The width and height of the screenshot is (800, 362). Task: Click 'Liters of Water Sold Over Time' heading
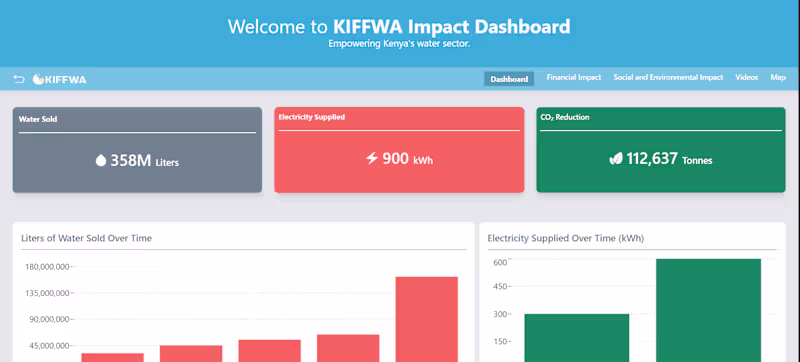coord(86,238)
